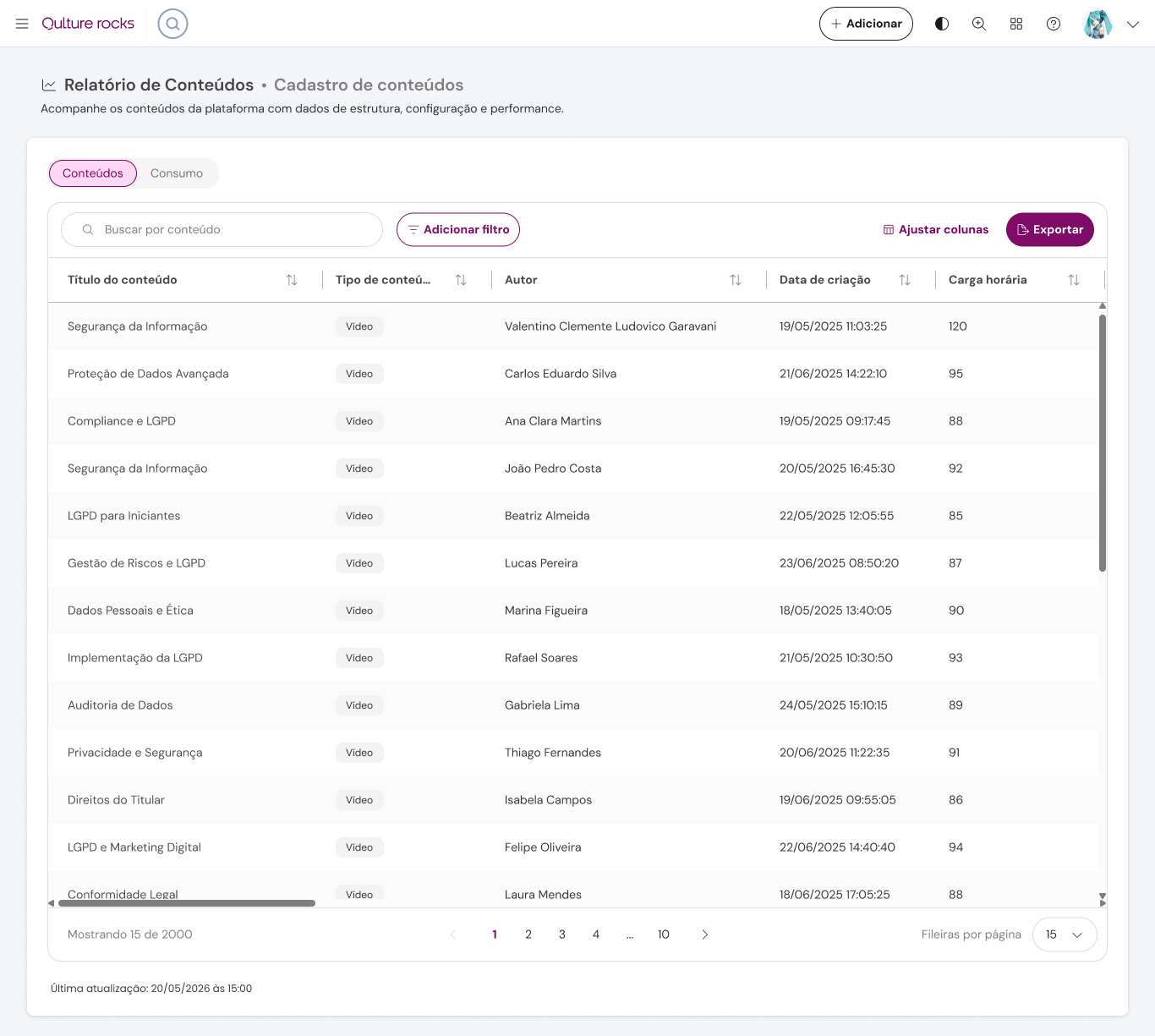
Task: Open Ajustar colunas settings
Action: 936,229
